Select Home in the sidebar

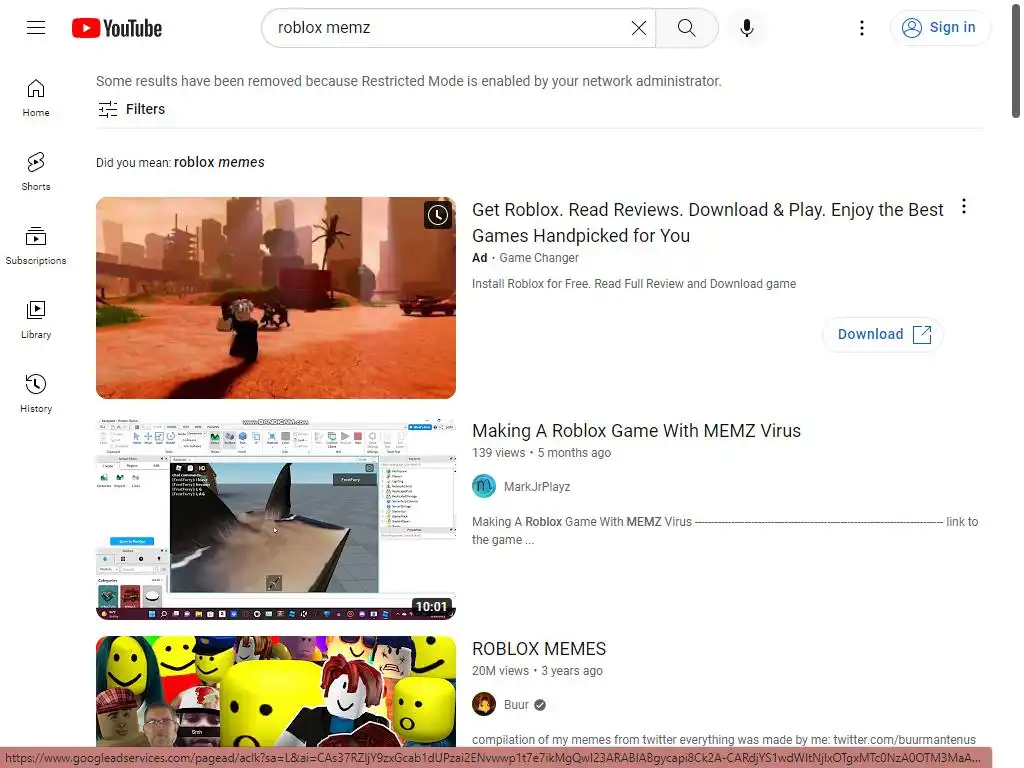click(36, 98)
